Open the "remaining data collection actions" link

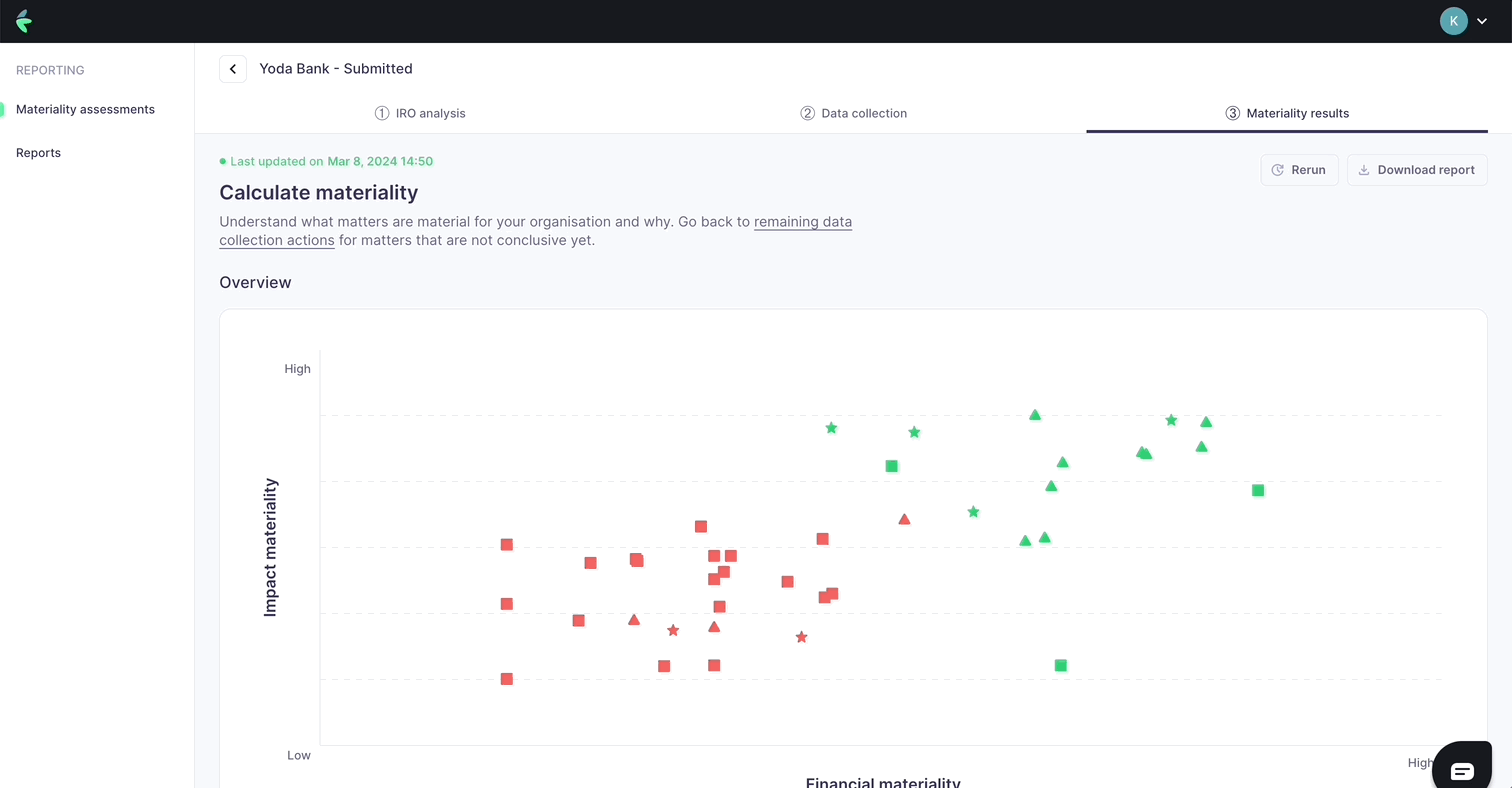[803, 221]
